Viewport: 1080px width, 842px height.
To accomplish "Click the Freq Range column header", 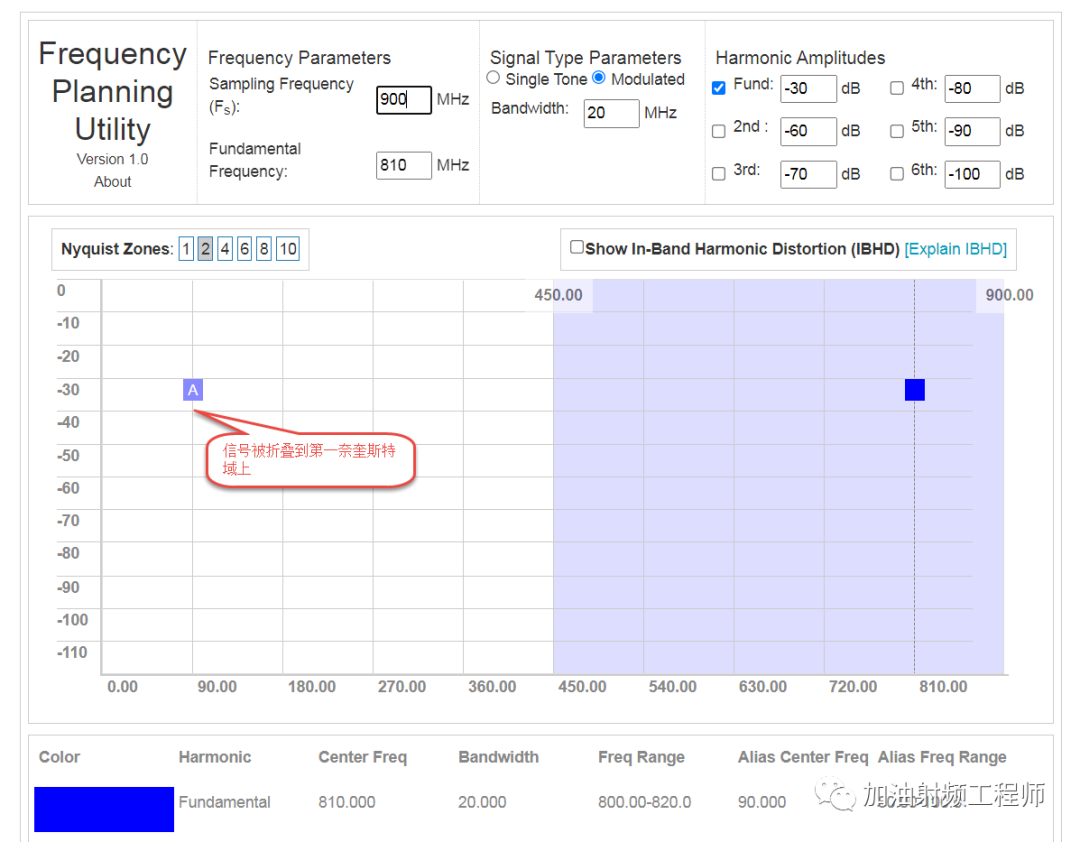I will pos(641,757).
